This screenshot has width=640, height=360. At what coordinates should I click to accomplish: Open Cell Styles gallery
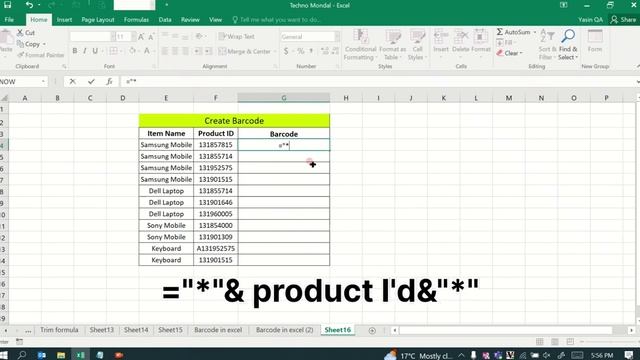point(417,45)
